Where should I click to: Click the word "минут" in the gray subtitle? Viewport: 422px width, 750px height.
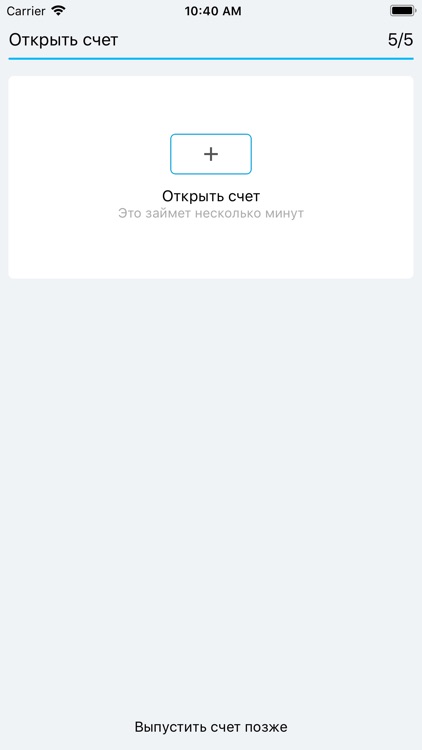click(284, 213)
